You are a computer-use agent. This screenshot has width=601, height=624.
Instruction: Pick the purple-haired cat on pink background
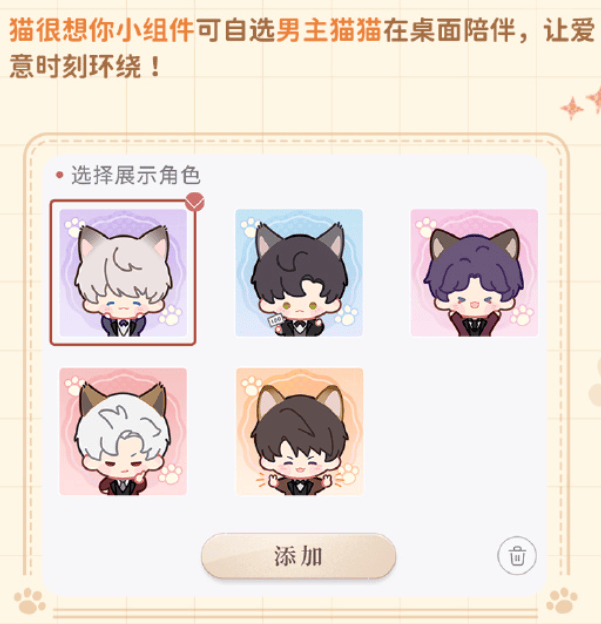pyautogui.click(x=474, y=273)
